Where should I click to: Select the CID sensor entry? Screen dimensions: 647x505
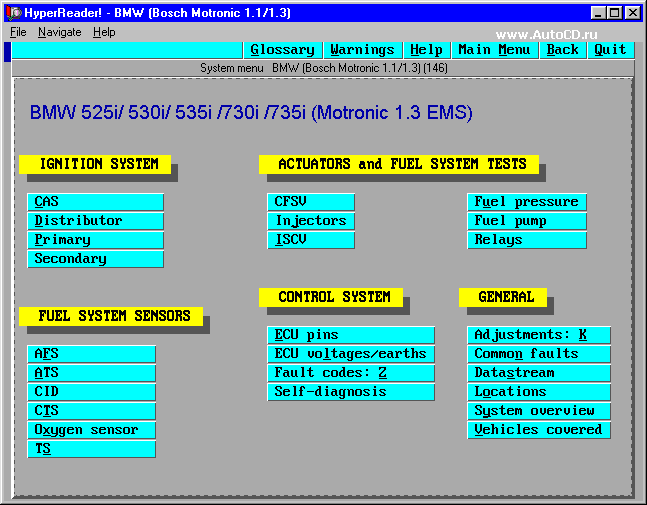click(x=92, y=392)
